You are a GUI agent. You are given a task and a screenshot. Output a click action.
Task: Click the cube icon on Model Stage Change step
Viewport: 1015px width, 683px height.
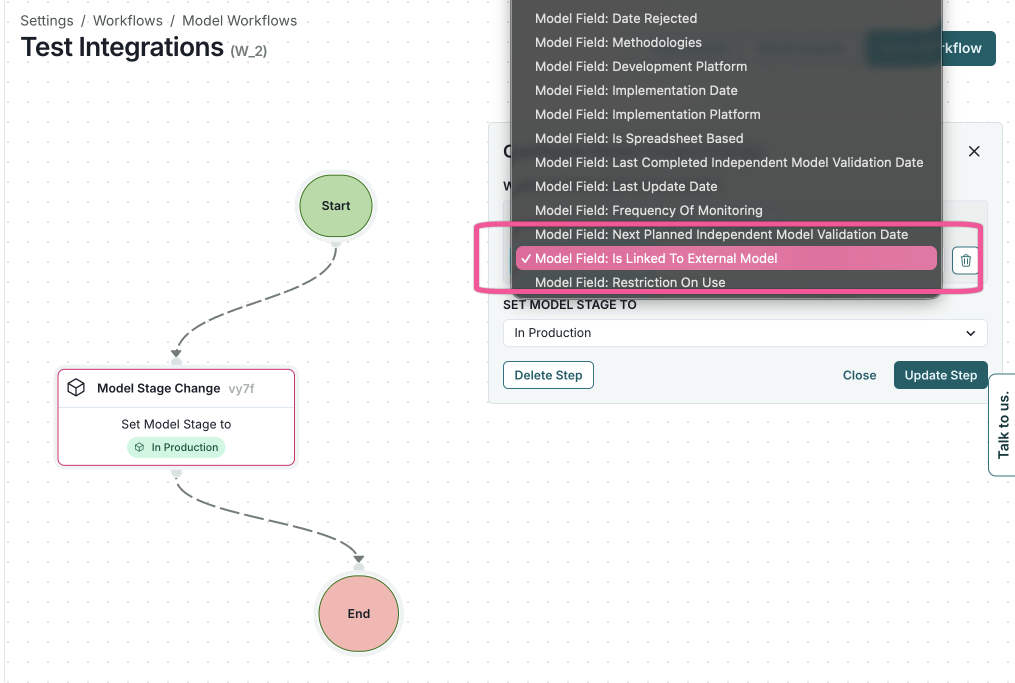click(x=76, y=389)
